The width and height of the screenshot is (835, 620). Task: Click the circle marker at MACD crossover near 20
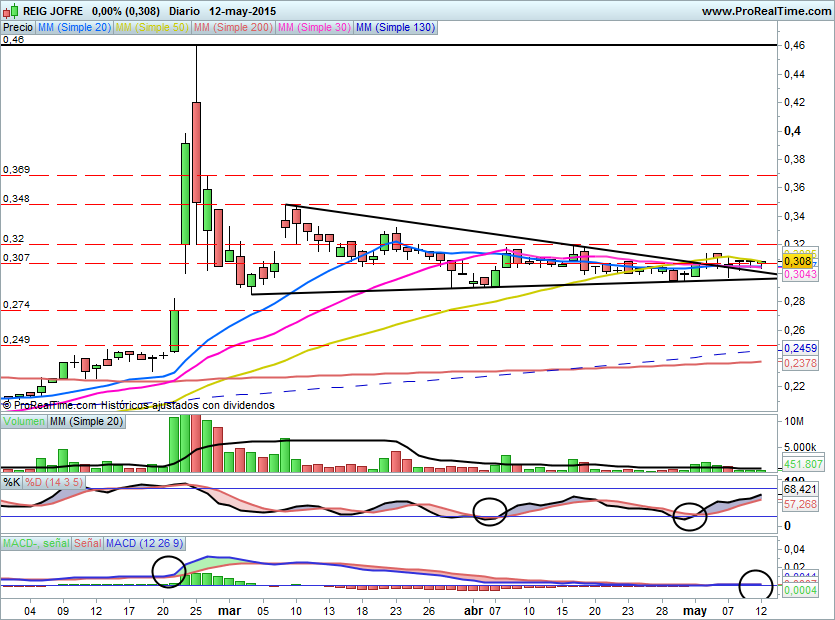pos(170,572)
